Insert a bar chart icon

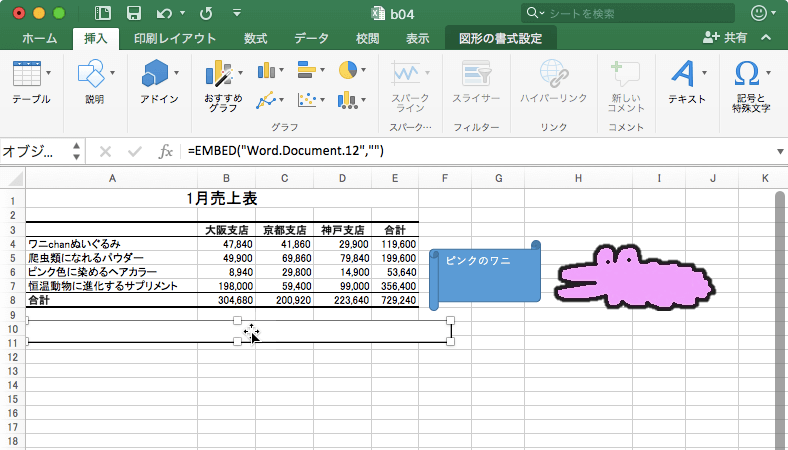[x=306, y=70]
